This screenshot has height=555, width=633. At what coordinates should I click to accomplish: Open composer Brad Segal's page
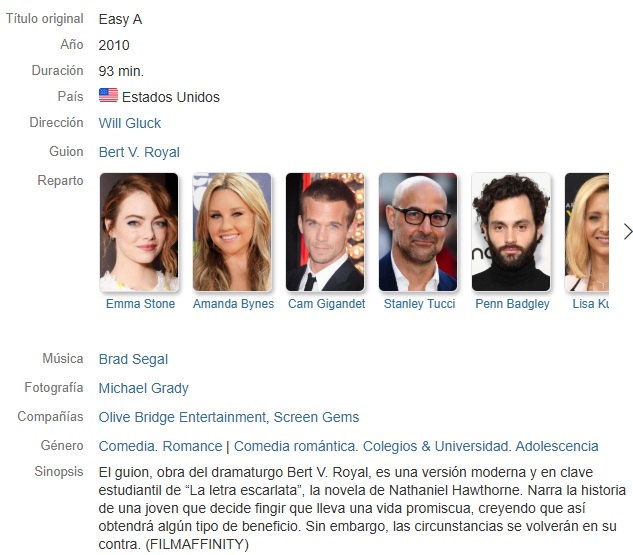pos(133,359)
